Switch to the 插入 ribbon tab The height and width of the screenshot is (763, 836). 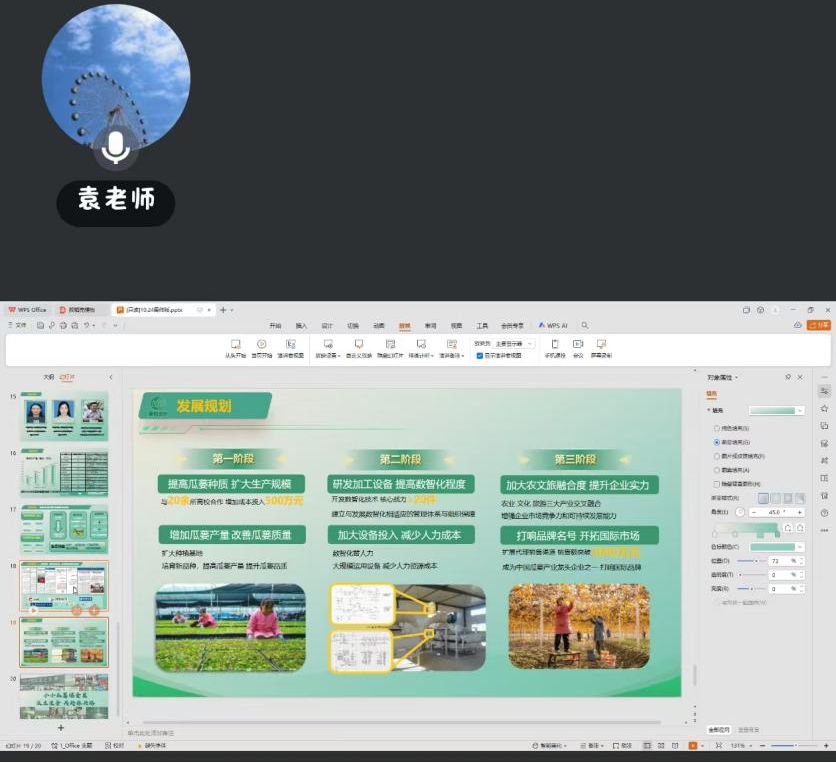pyautogui.click(x=301, y=325)
